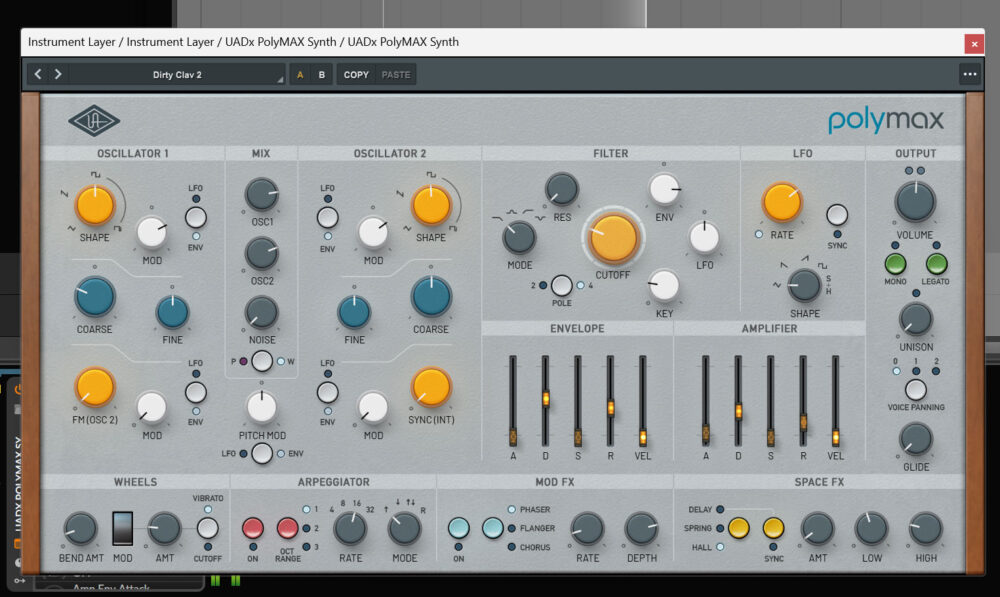Click the Mod FX type selector button

pos(492,528)
